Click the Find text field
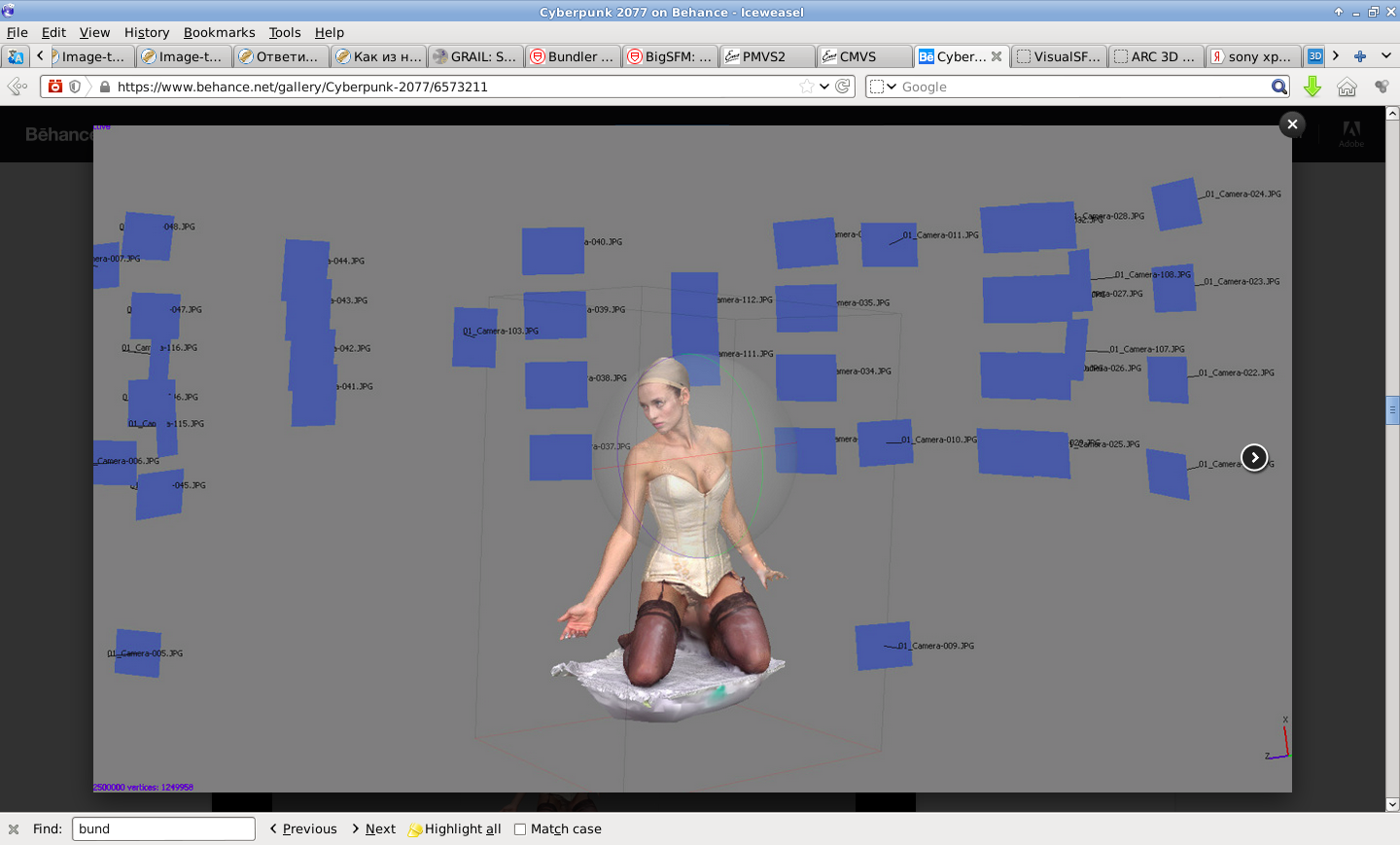 coord(163,828)
